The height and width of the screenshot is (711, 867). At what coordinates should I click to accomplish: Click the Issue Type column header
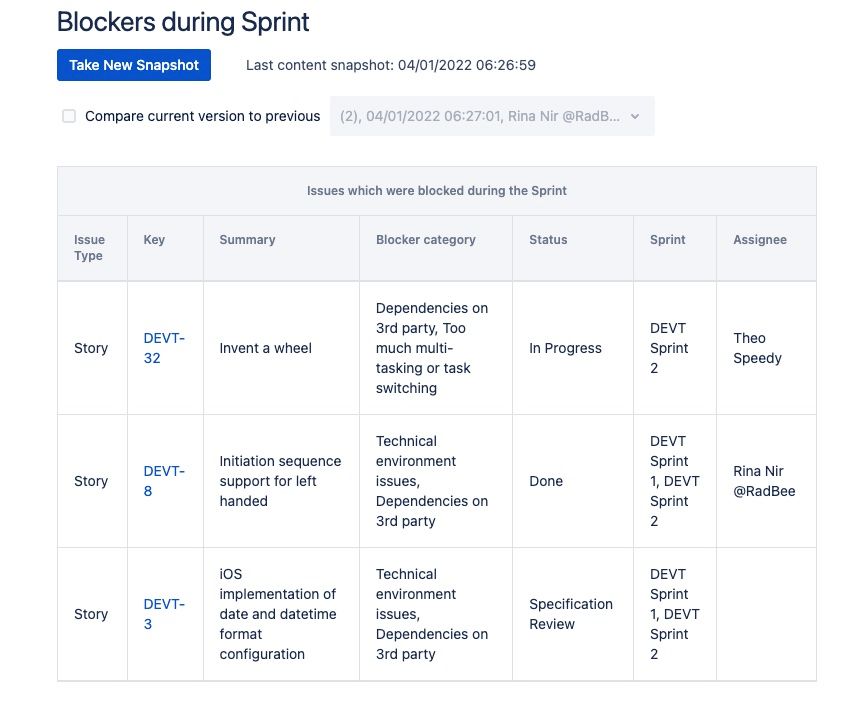(x=89, y=248)
